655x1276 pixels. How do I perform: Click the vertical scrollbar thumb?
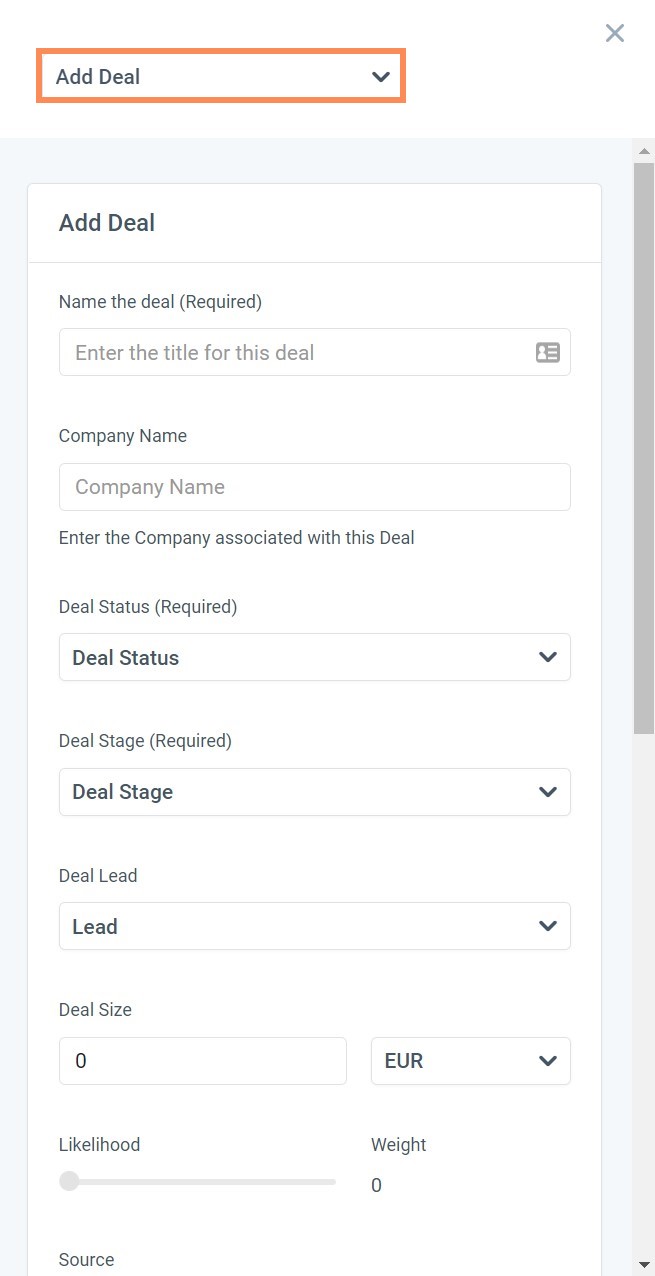[x=644, y=448]
